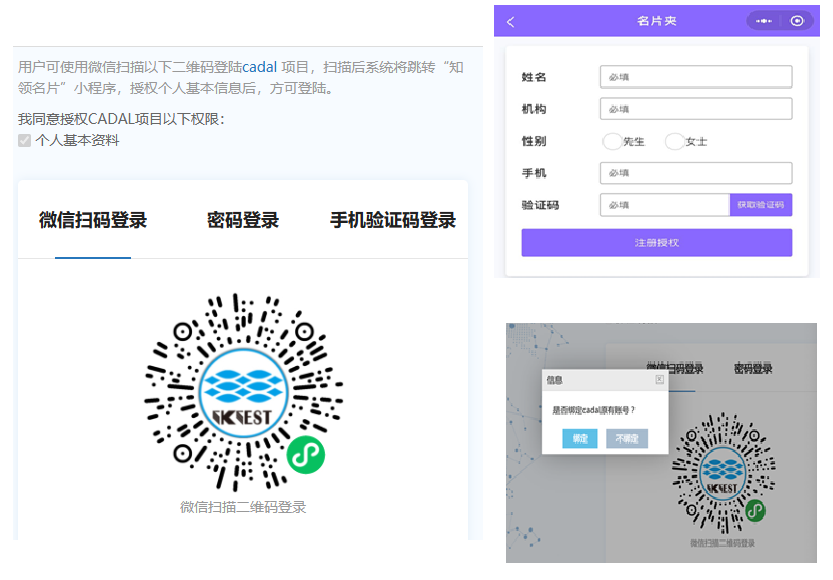Click into the 机构 input field
Viewport: 833px width, 580px height.
point(696,109)
